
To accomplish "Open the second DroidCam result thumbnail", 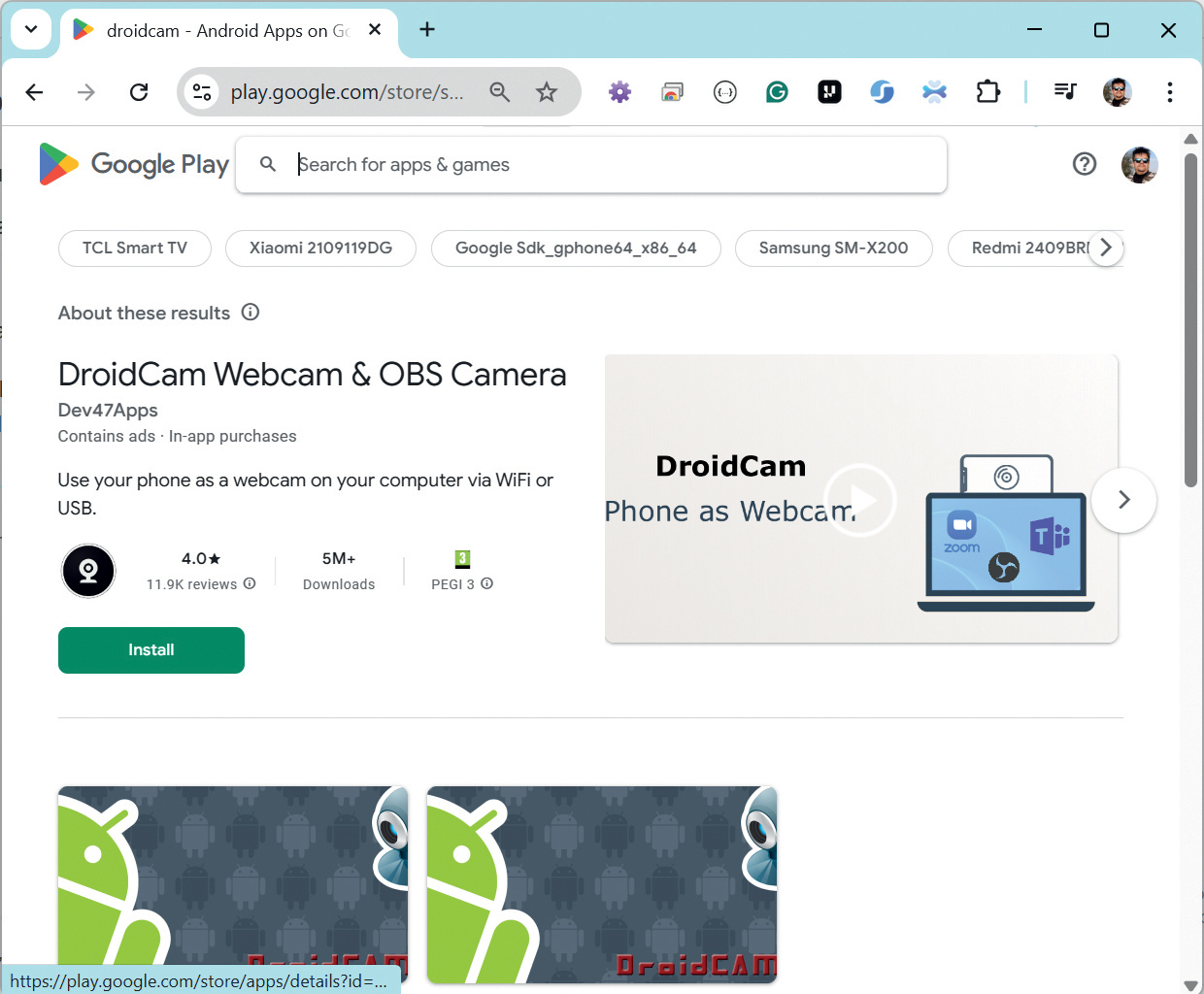I will pyautogui.click(x=602, y=884).
